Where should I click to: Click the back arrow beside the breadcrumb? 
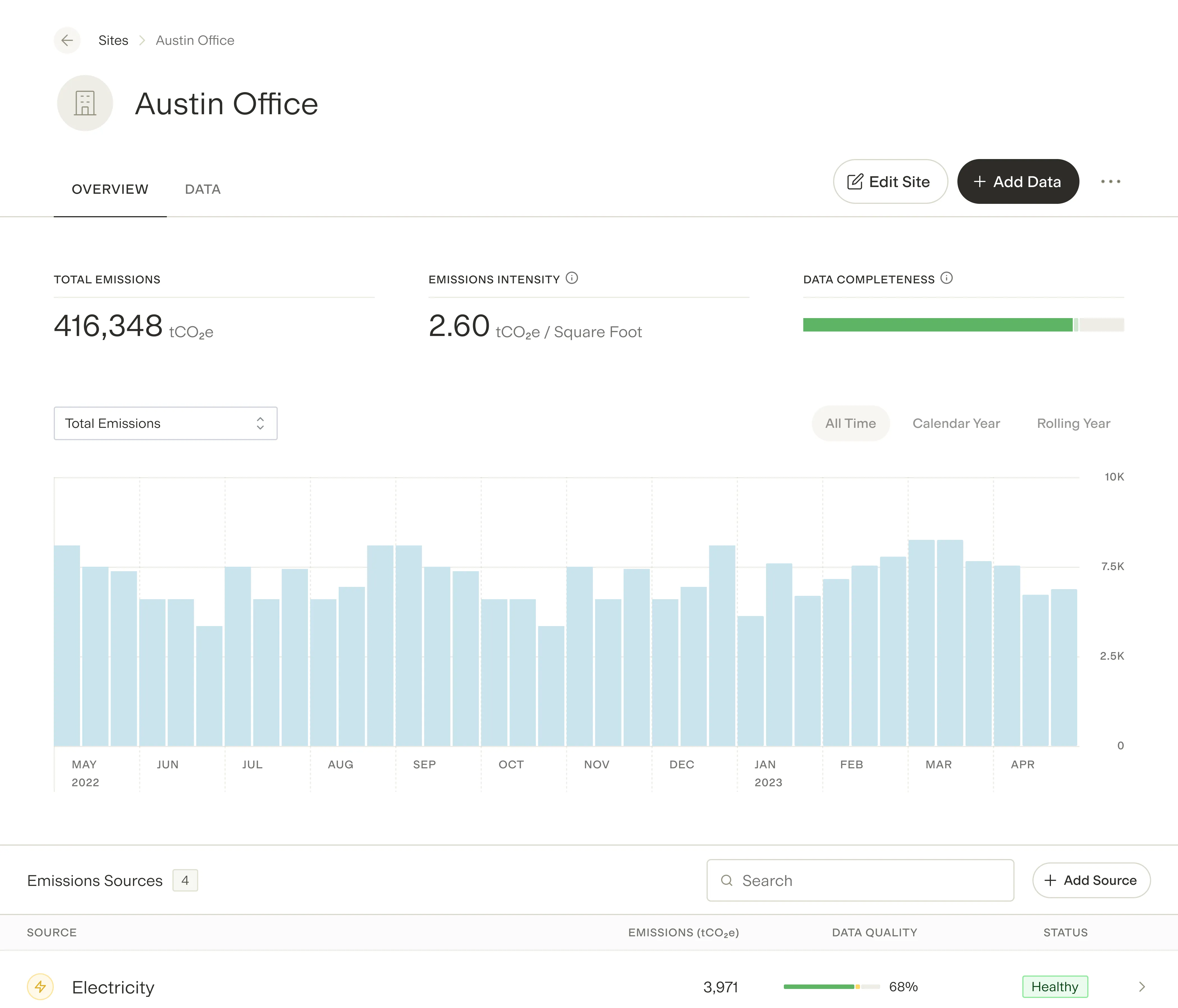[x=67, y=40]
